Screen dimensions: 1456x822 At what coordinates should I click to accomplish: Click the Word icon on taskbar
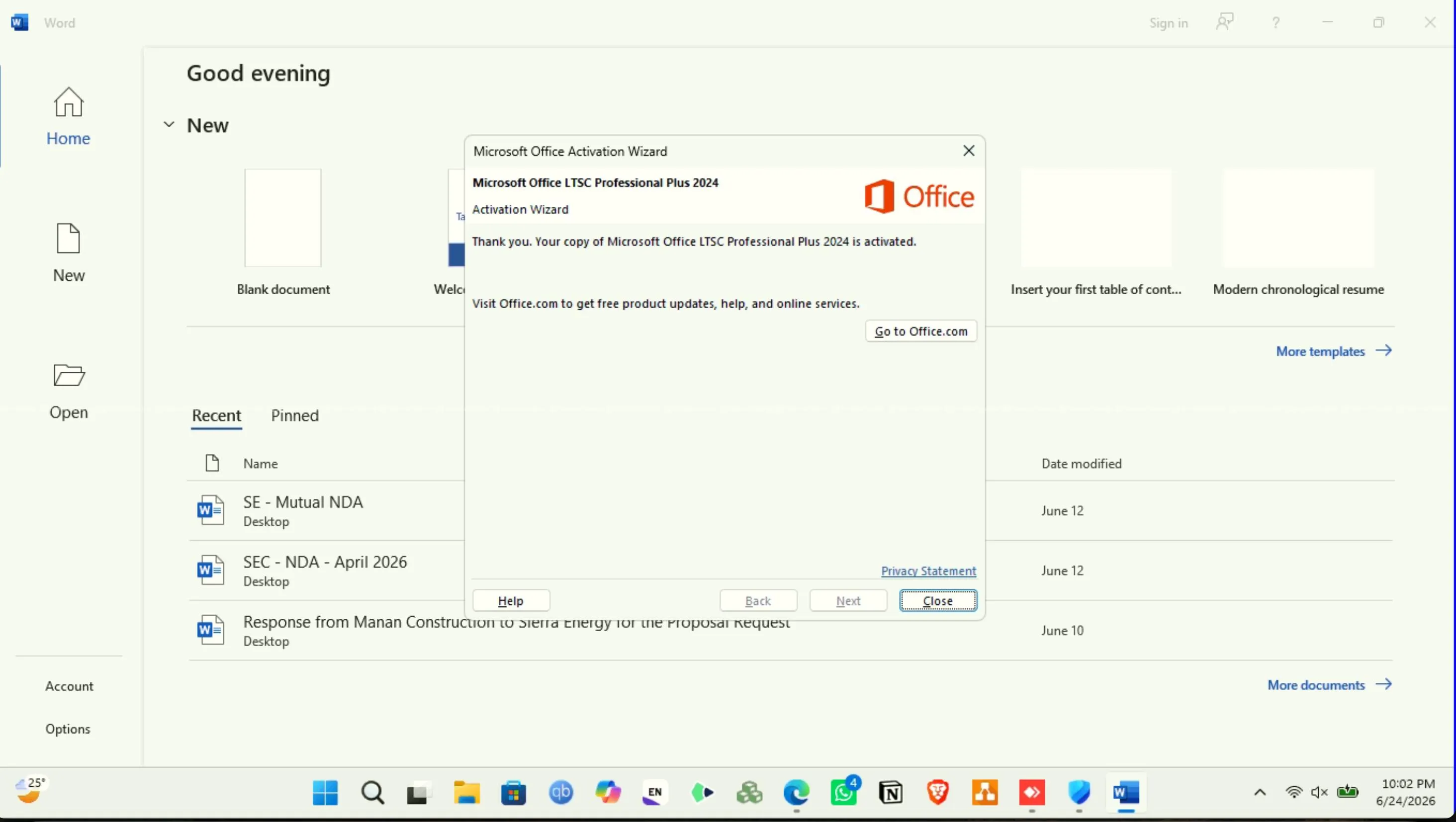tap(1126, 793)
